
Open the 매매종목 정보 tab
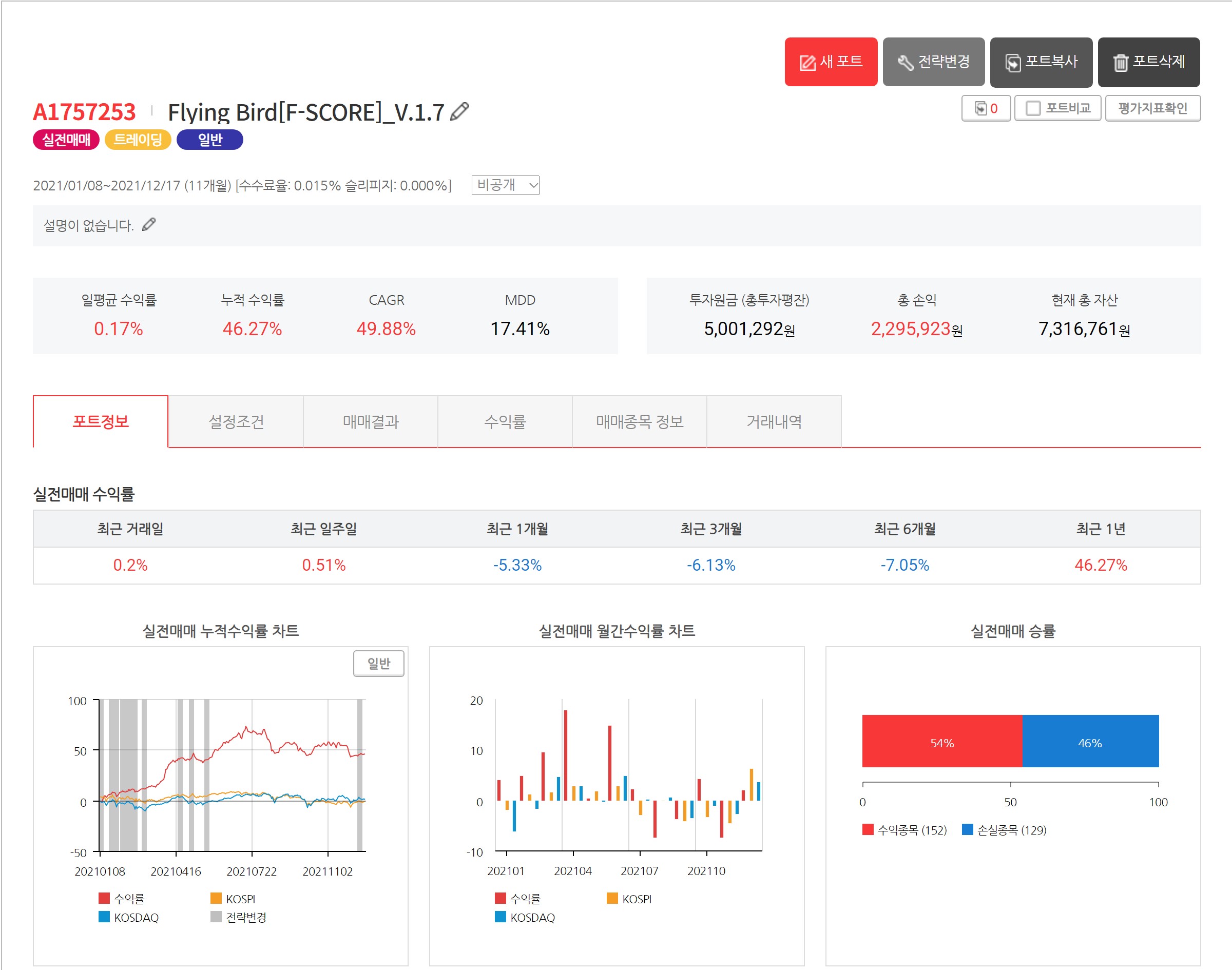[x=640, y=421]
